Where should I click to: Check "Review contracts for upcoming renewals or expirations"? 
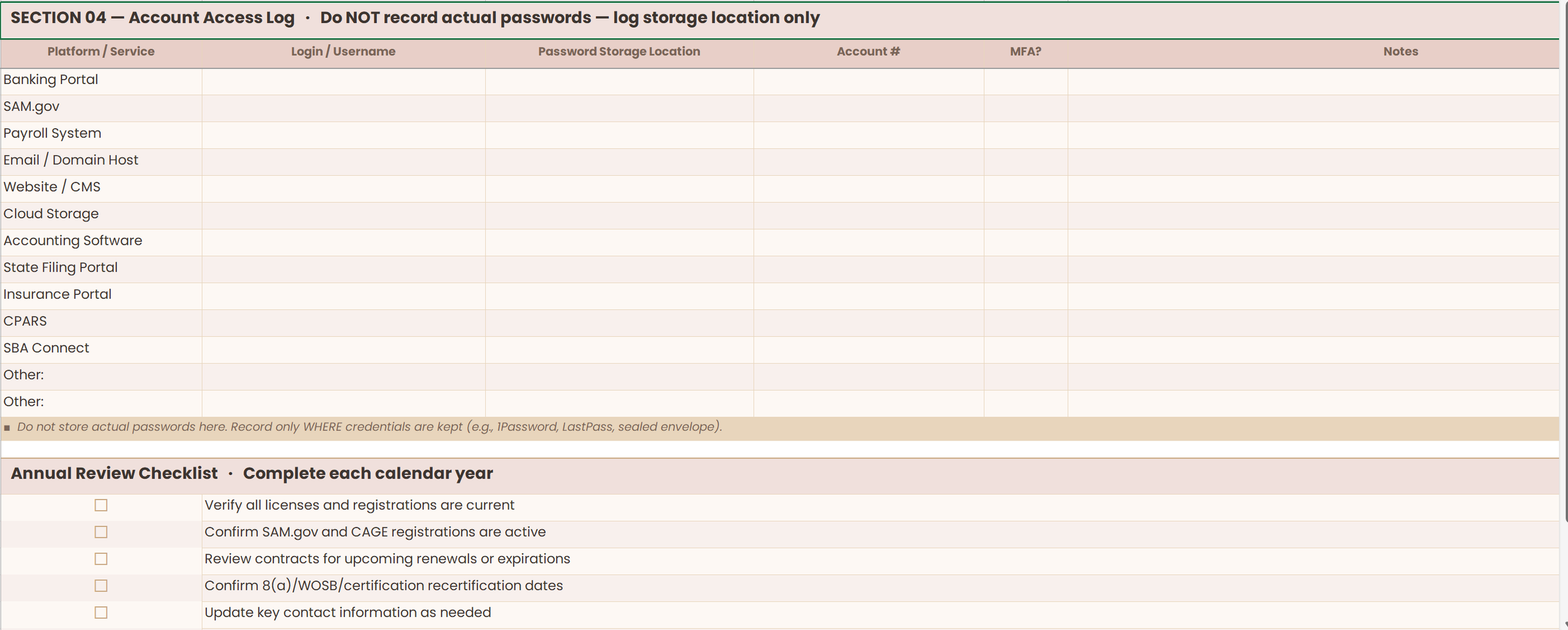(x=101, y=558)
